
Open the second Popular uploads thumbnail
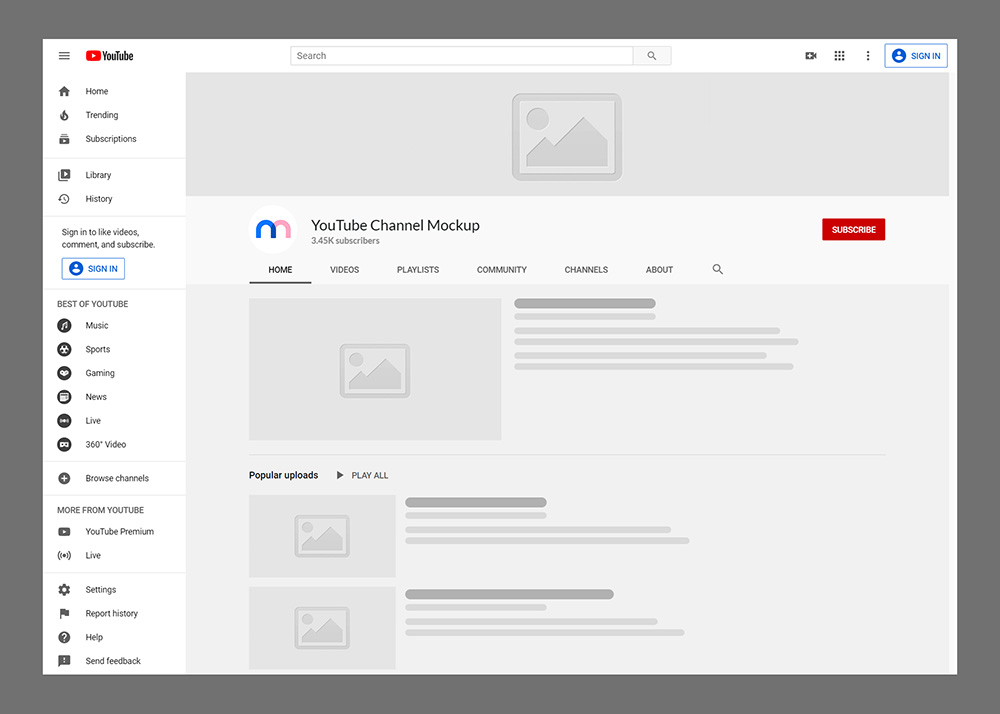coord(322,628)
